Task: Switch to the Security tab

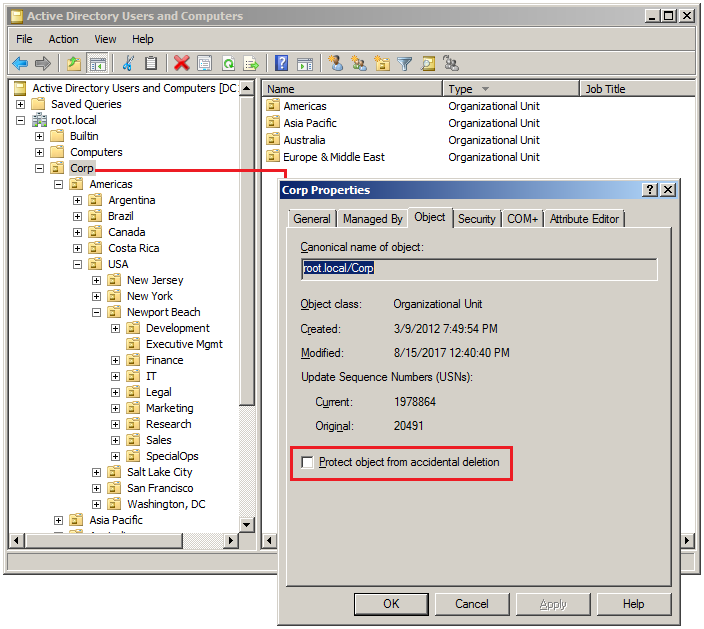Action: click(476, 219)
